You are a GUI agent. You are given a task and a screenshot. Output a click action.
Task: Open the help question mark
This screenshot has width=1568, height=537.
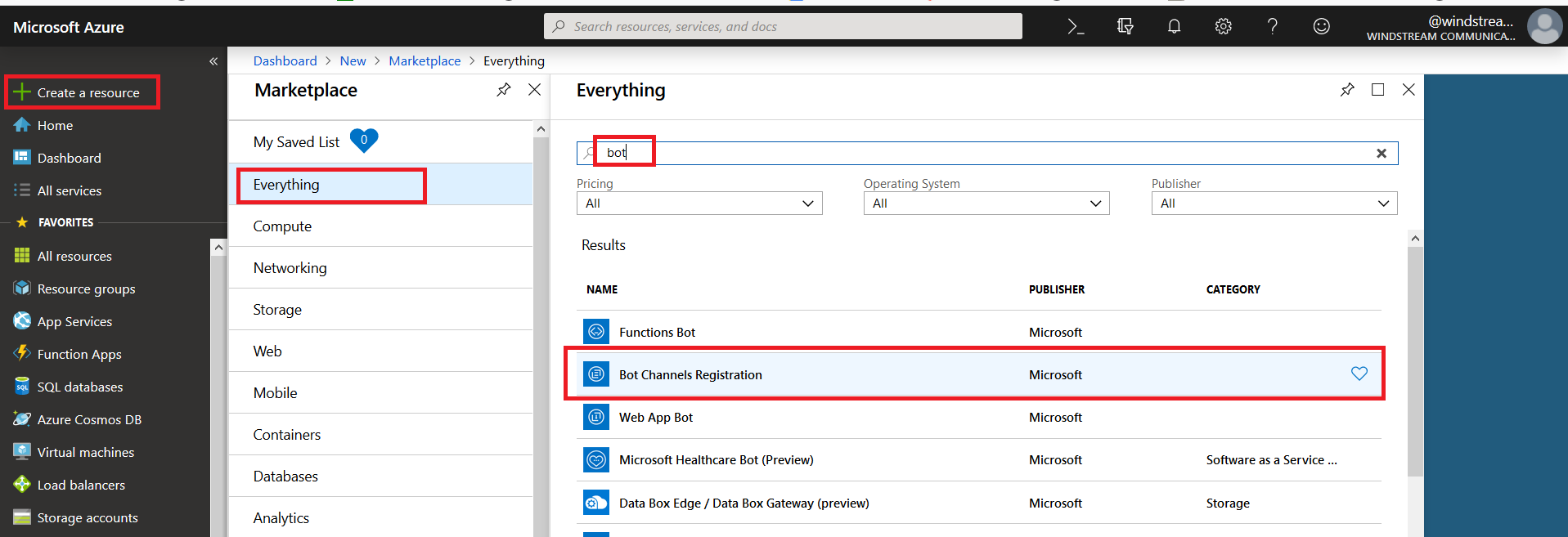1272,26
